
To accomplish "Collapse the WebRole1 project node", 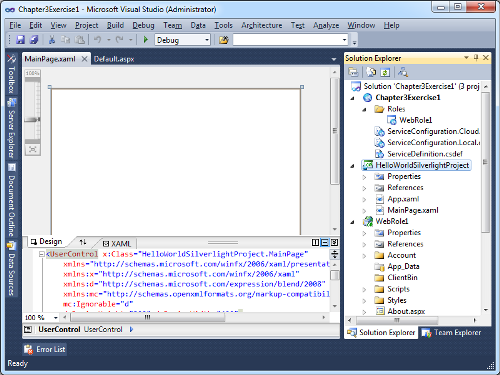I will pos(352,222).
